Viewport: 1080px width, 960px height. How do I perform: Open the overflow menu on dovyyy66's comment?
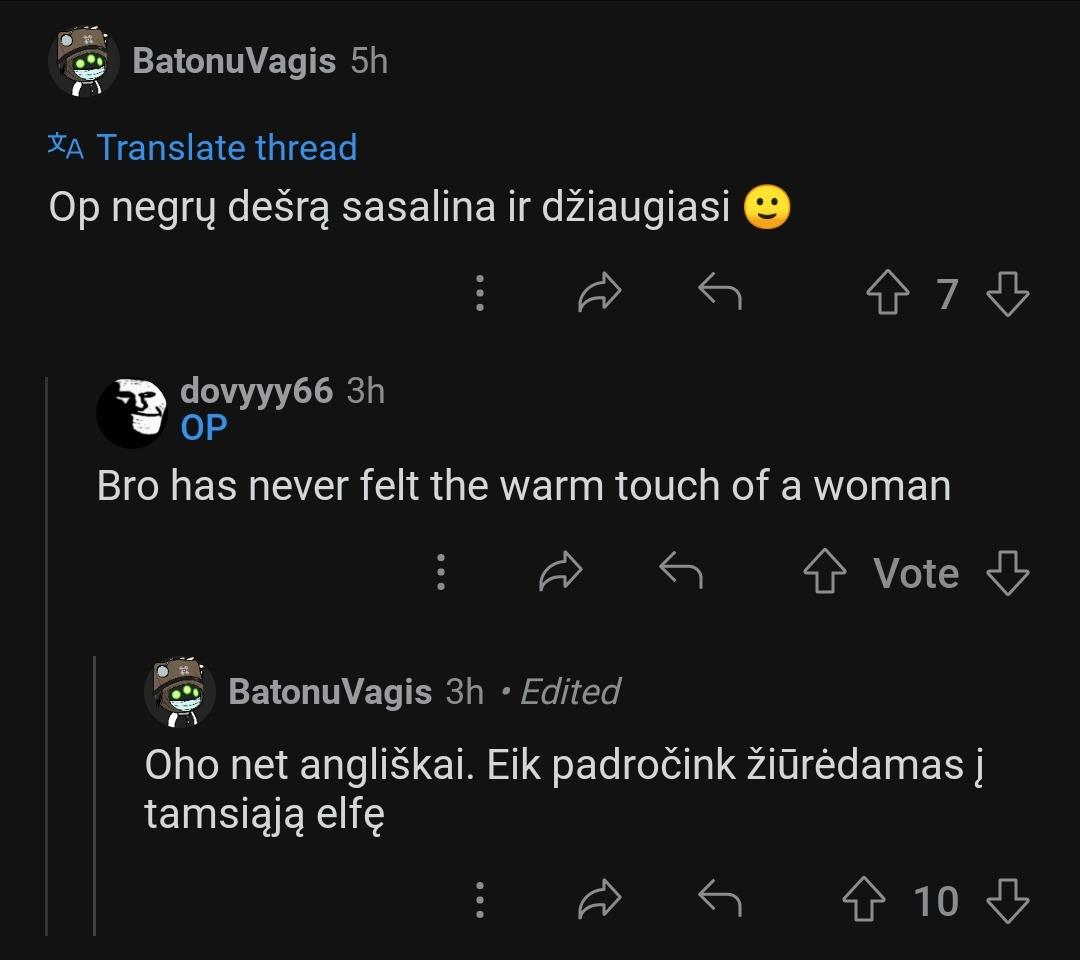point(440,572)
